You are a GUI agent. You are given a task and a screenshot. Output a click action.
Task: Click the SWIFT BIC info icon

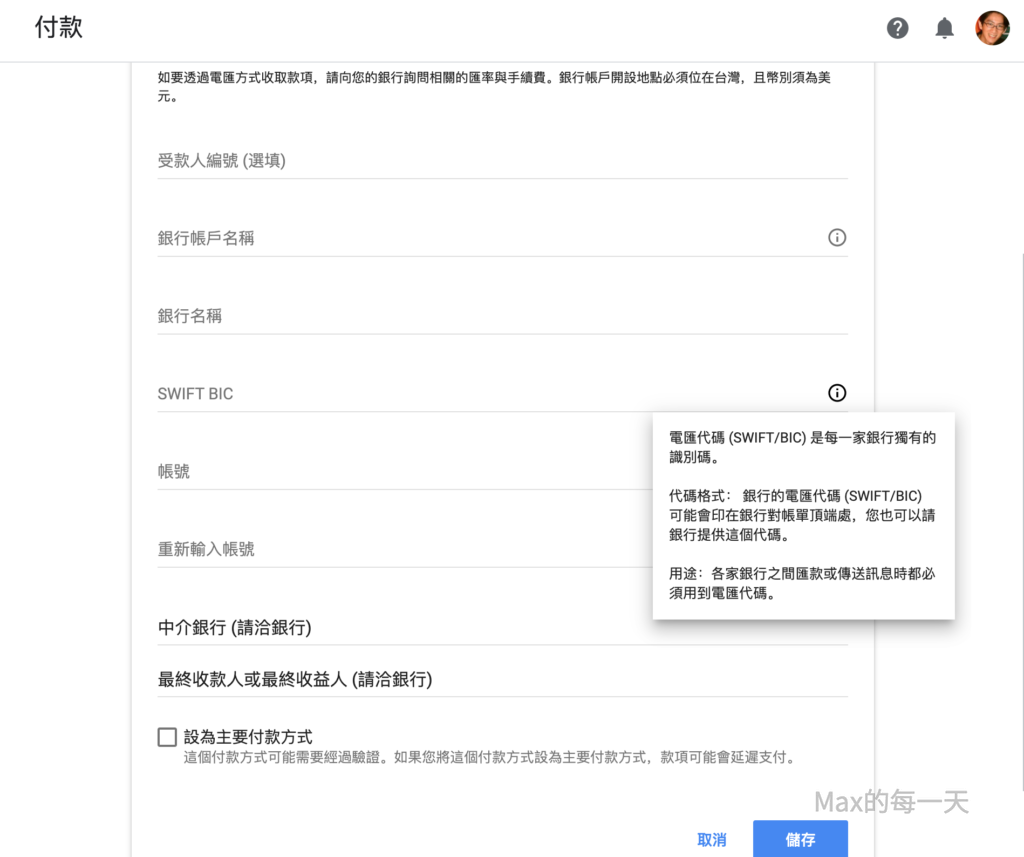(837, 393)
